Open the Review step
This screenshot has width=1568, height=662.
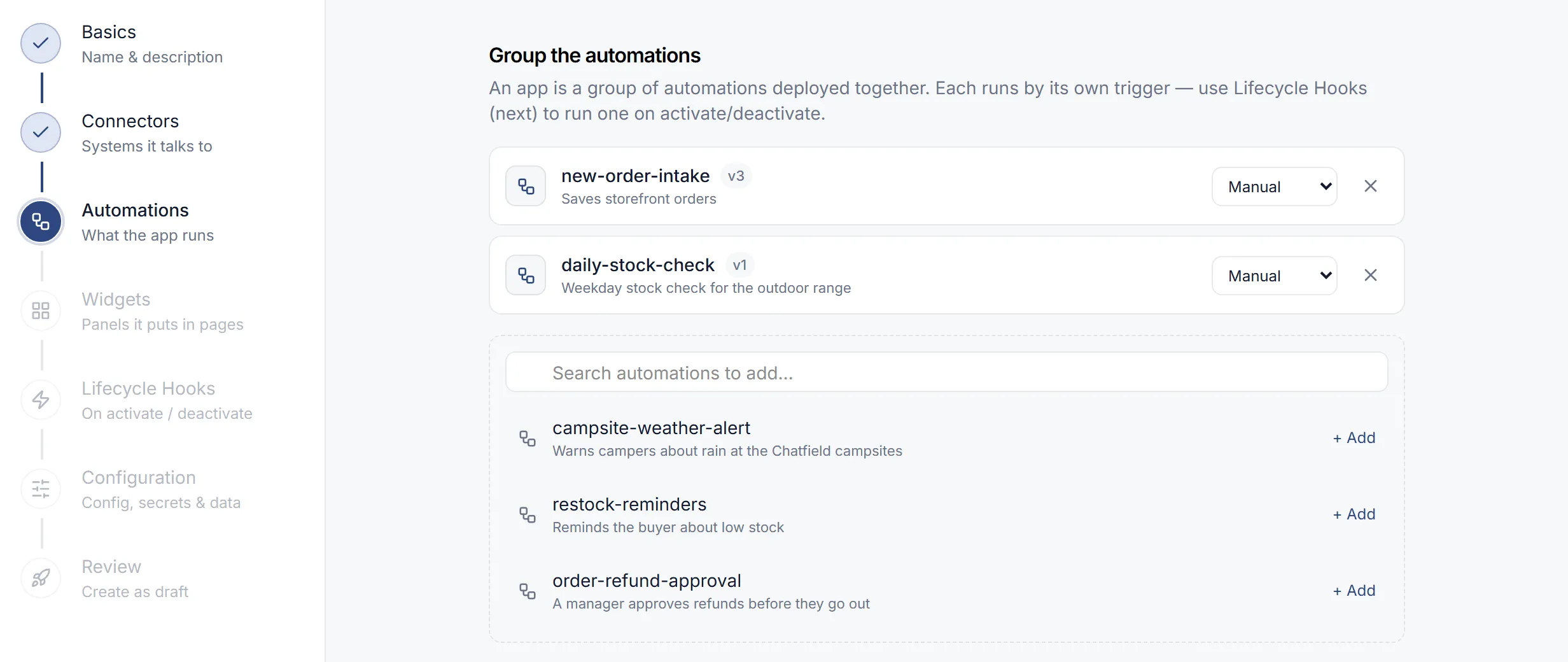[x=111, y=567]
